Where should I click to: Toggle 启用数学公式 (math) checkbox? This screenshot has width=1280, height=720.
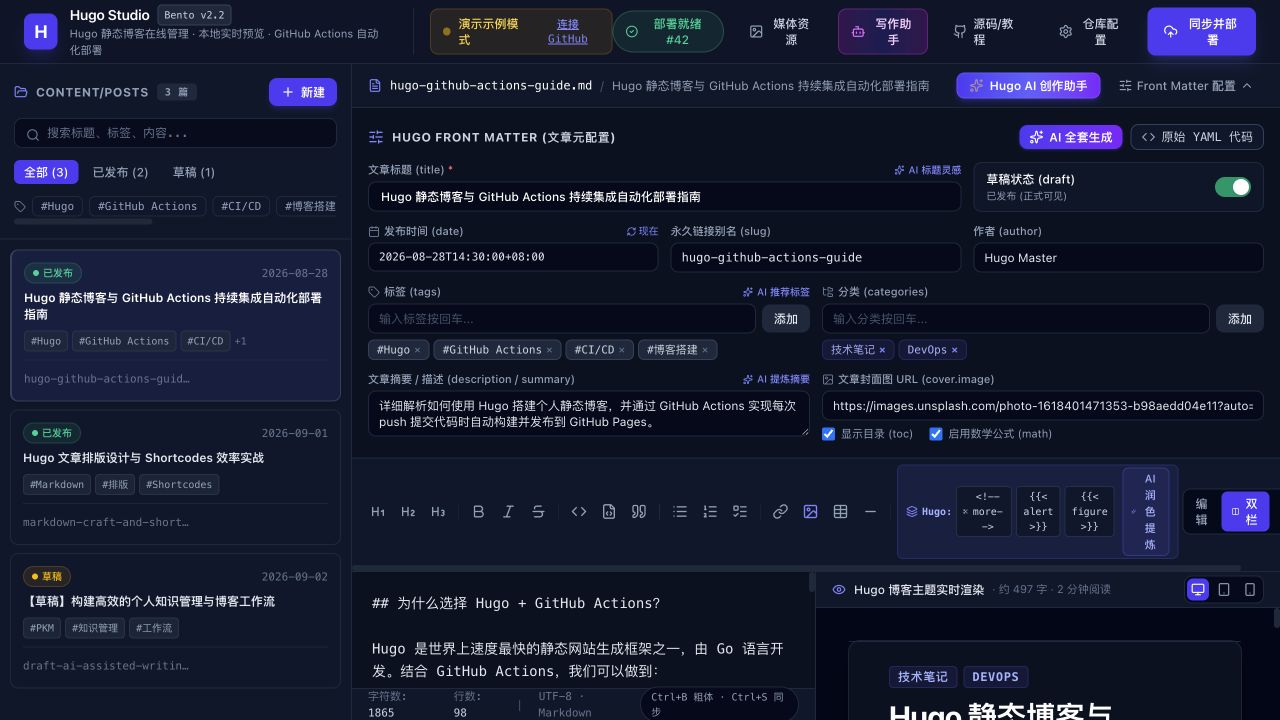click(x=936, y=434)
